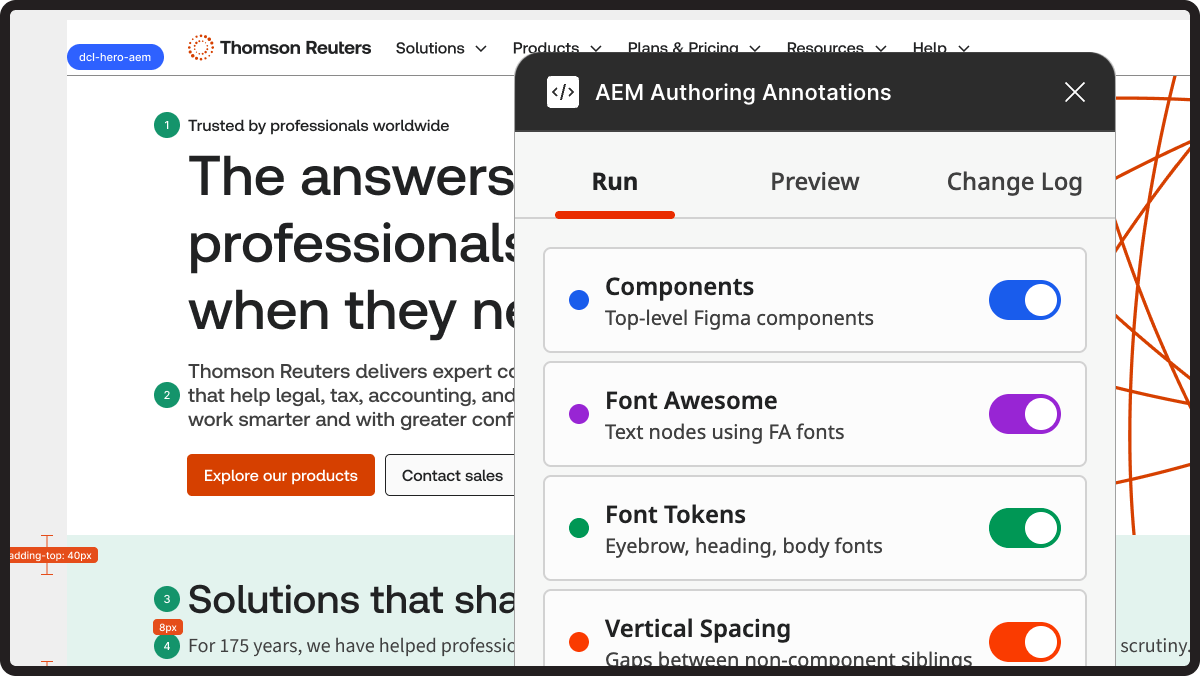Screen dimensions: 1200x676
Task: Click the Thomson Reuters logo
Action: click(x=280, y=47)
